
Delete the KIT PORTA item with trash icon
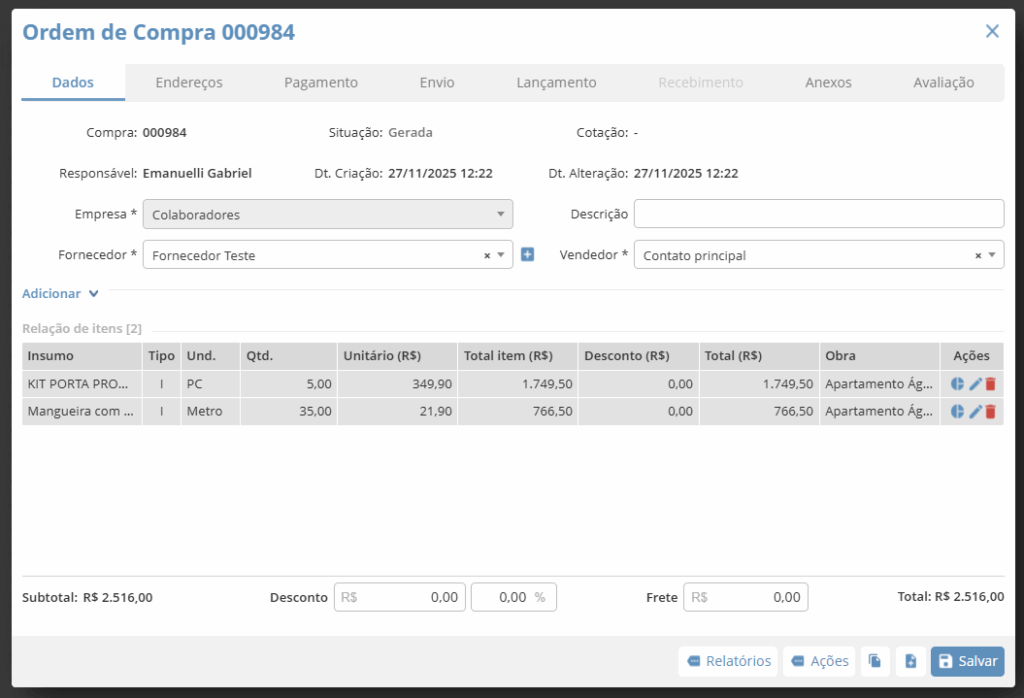(x=991, y=384)
